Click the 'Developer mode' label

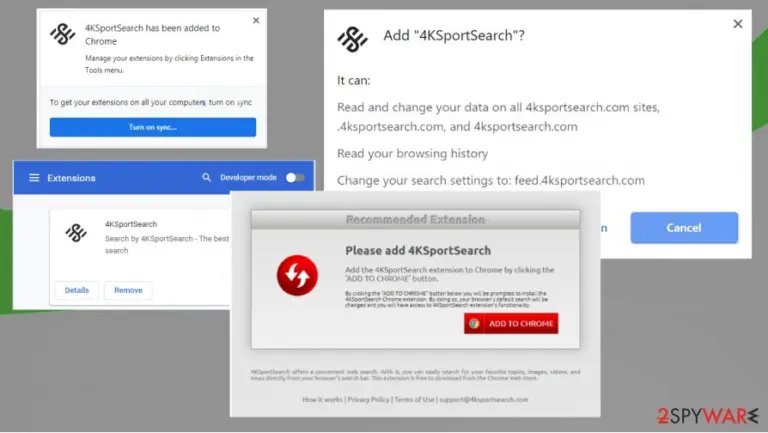coord(248,177)
